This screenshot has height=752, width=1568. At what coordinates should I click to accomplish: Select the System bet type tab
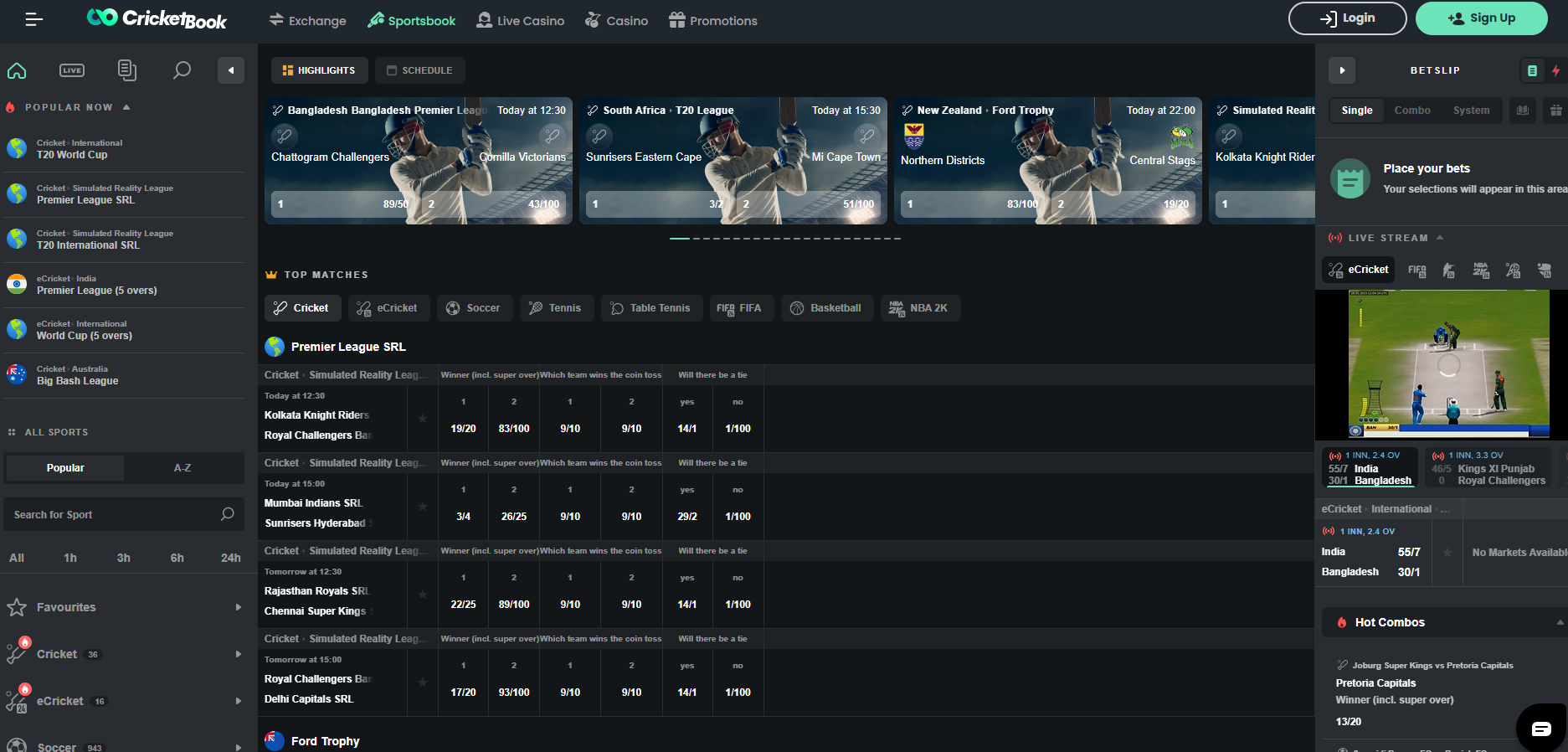tap(1471, 111)
